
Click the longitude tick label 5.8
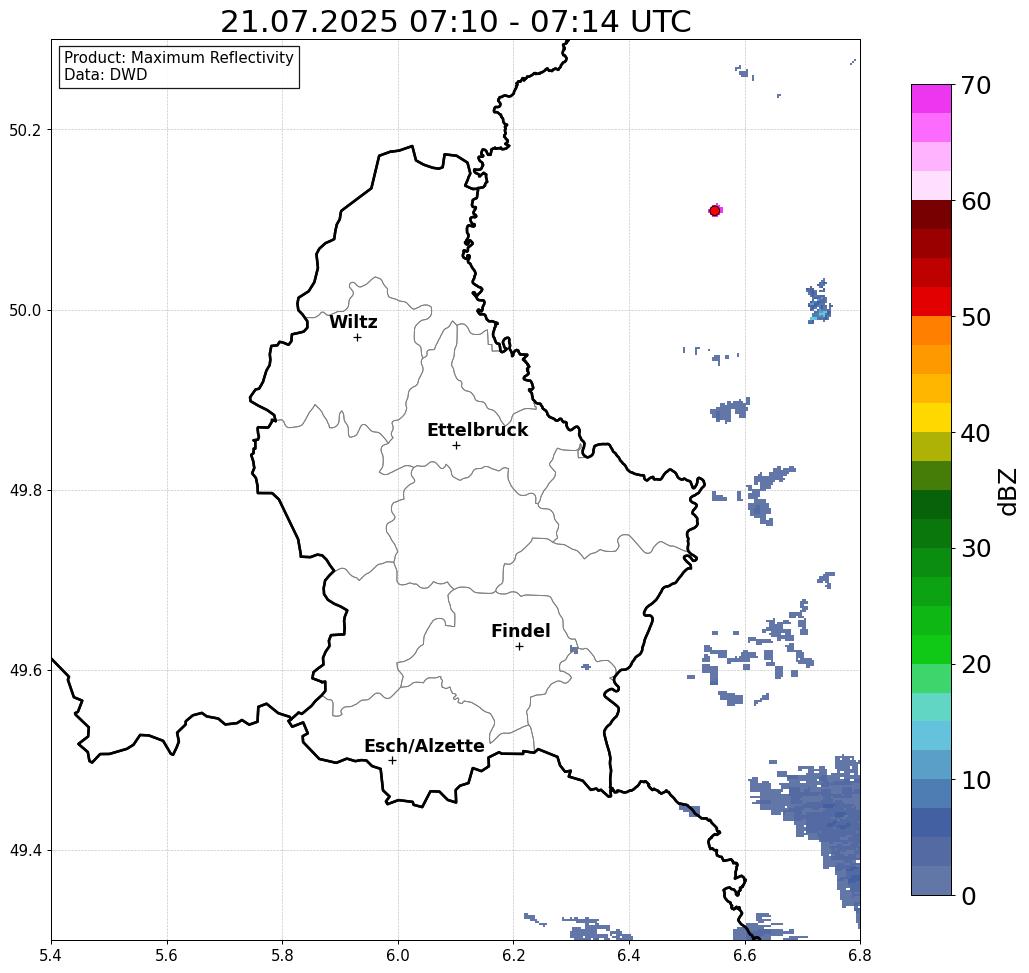(x=282, y=955)
